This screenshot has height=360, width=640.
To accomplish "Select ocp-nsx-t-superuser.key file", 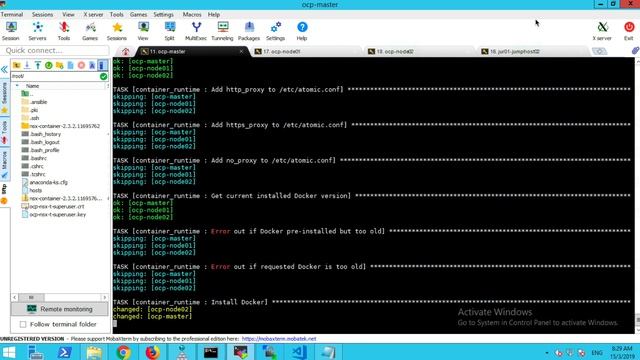I will [53, 215].
